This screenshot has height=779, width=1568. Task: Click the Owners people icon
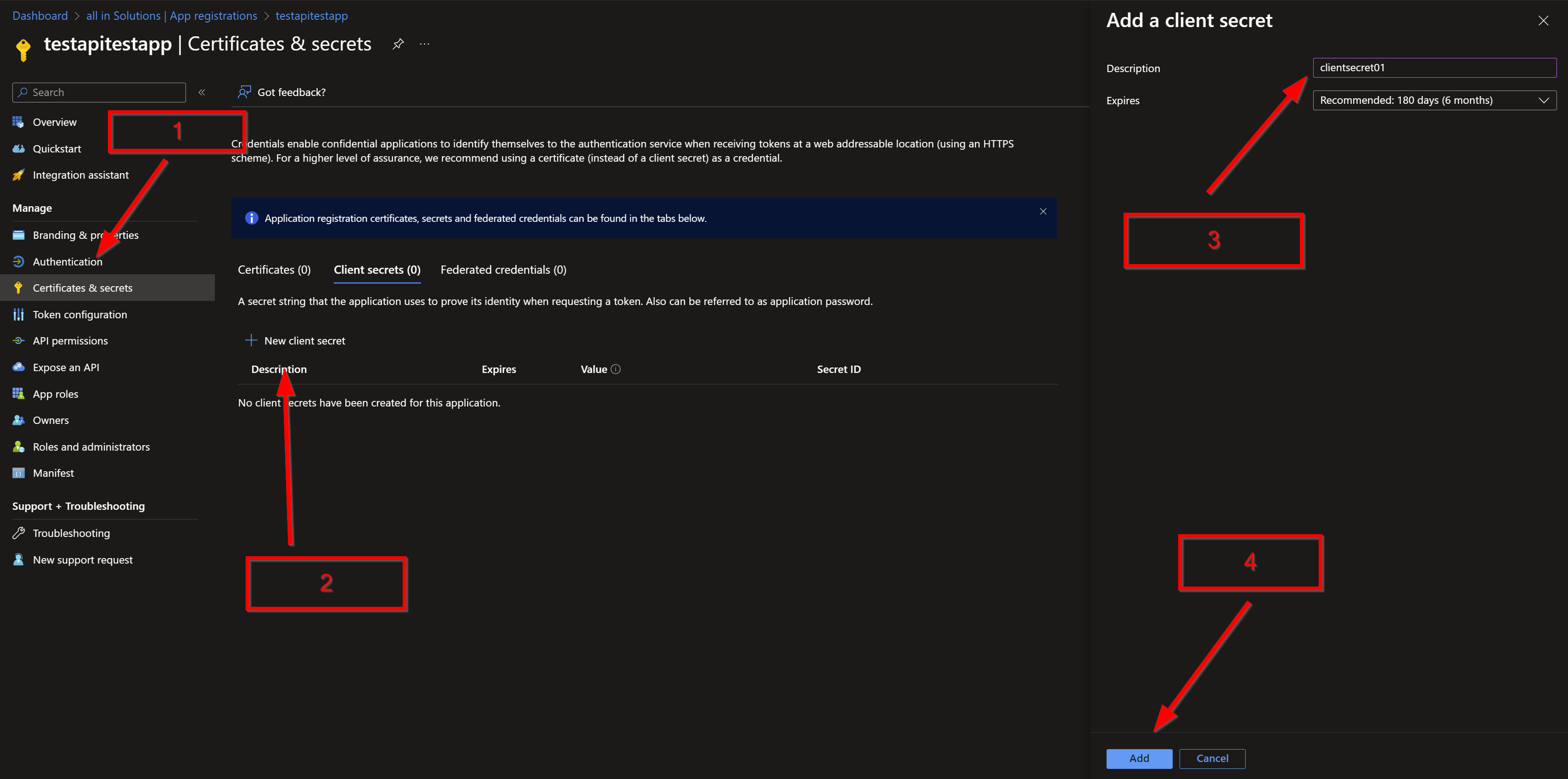coord(18,420)
